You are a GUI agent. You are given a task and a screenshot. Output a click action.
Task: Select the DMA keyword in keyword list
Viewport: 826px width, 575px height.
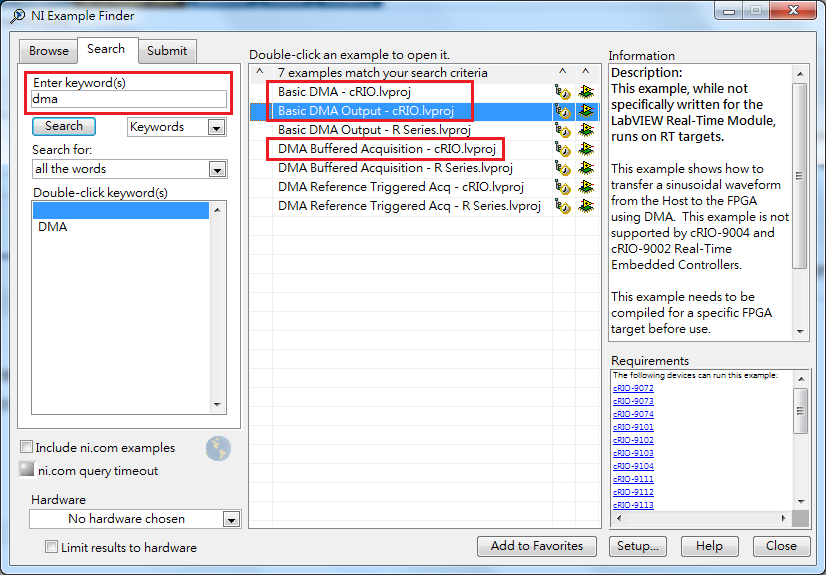tap(121, 227)
